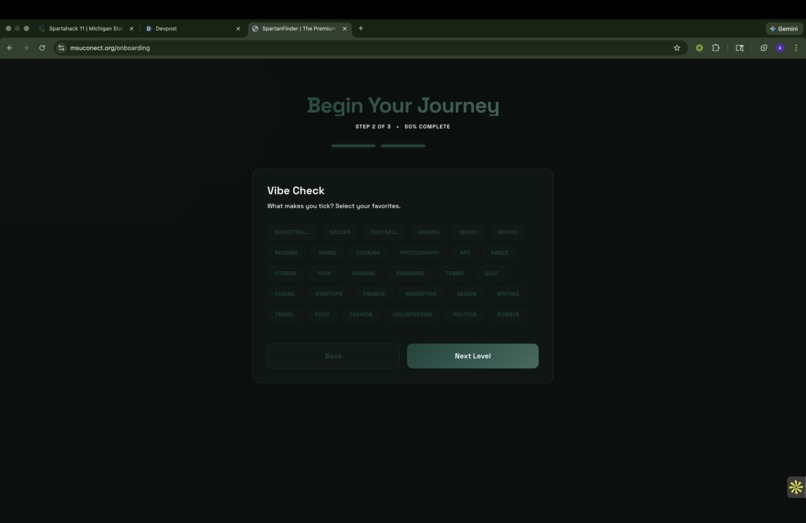Screen dimensions: 806x523
Task: Enable the Yoga interest chip
Action: pyautogui.click(x=324, y=273)
